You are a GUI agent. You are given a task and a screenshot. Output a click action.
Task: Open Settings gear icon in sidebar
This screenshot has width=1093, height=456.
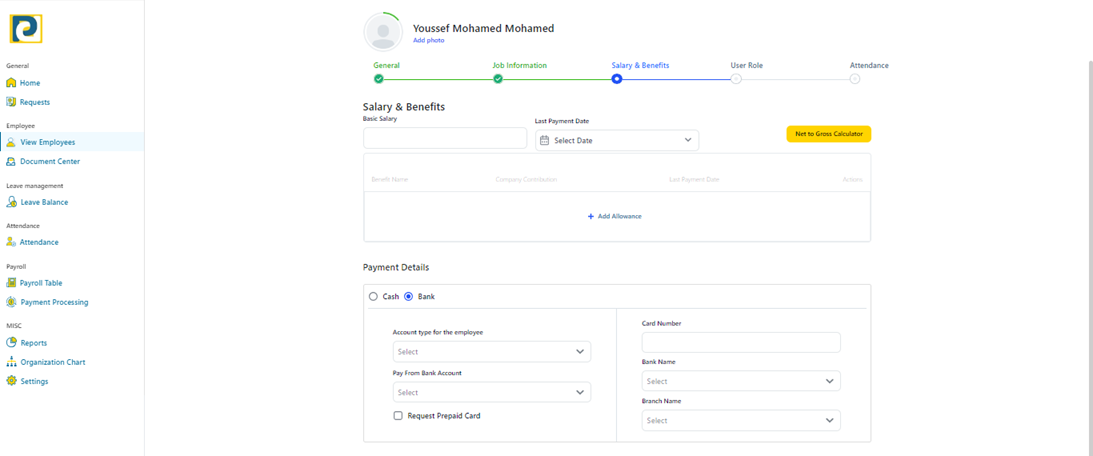tap(11, 381)
